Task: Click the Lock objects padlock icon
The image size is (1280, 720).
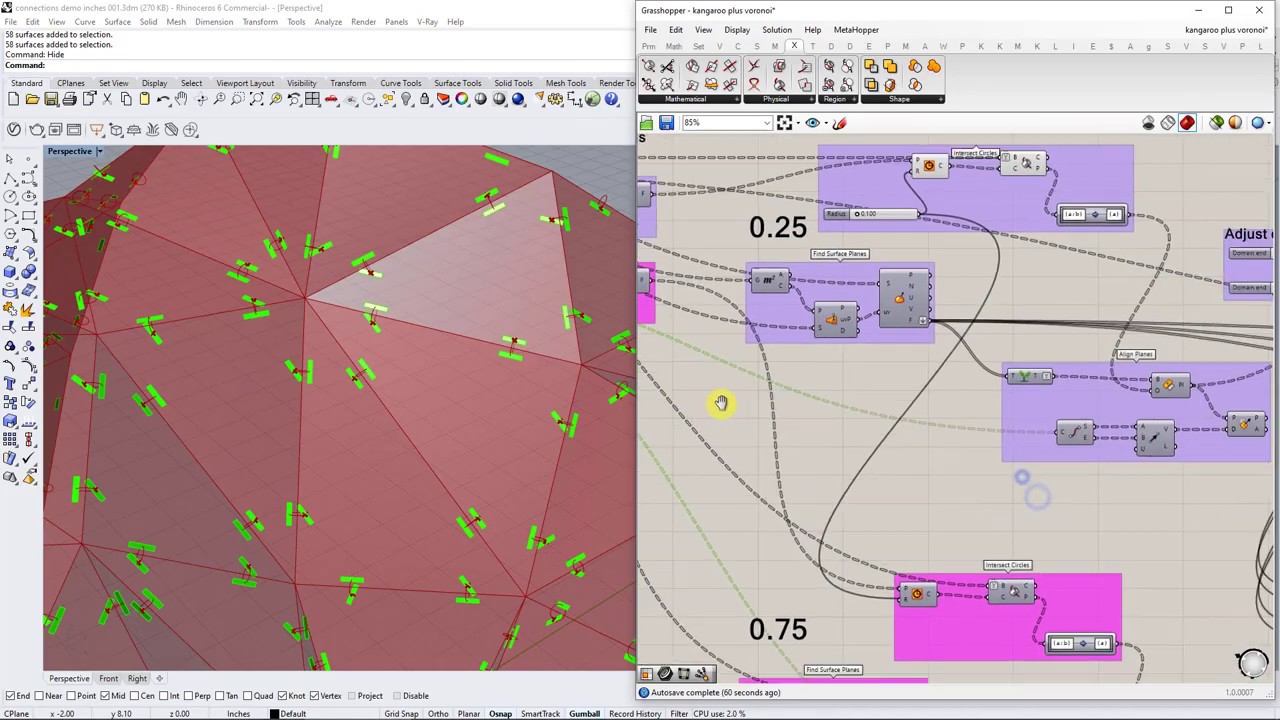Action: (x=425, y=99)
